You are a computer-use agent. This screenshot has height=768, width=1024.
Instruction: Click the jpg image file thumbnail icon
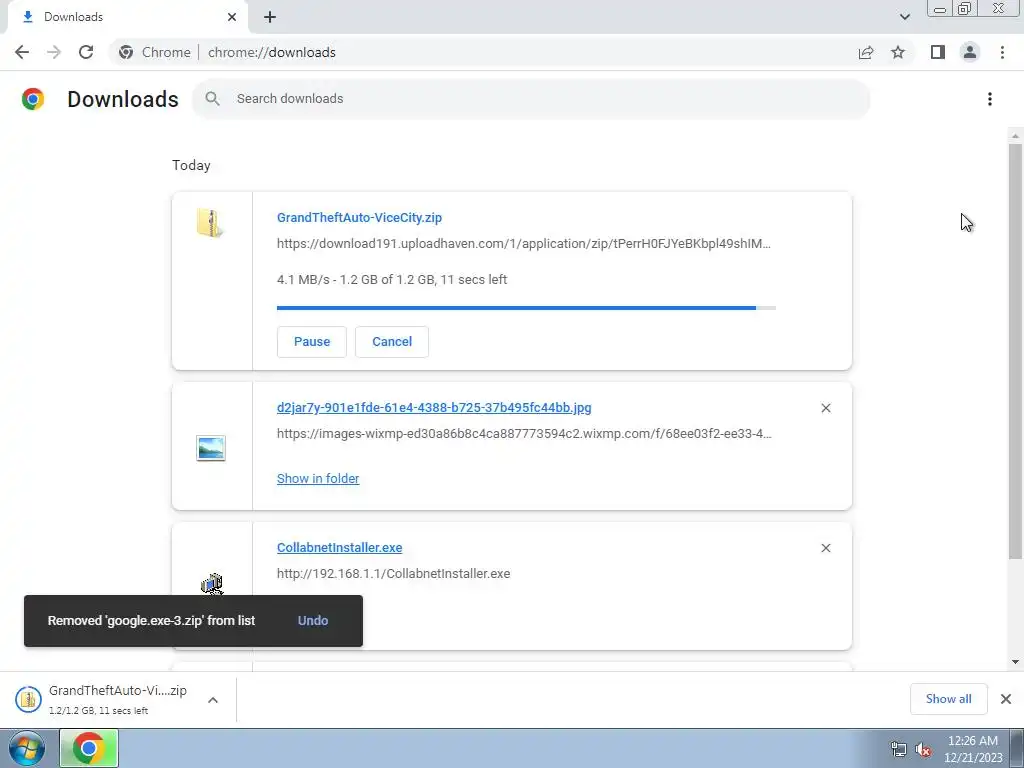pos(210,448)
